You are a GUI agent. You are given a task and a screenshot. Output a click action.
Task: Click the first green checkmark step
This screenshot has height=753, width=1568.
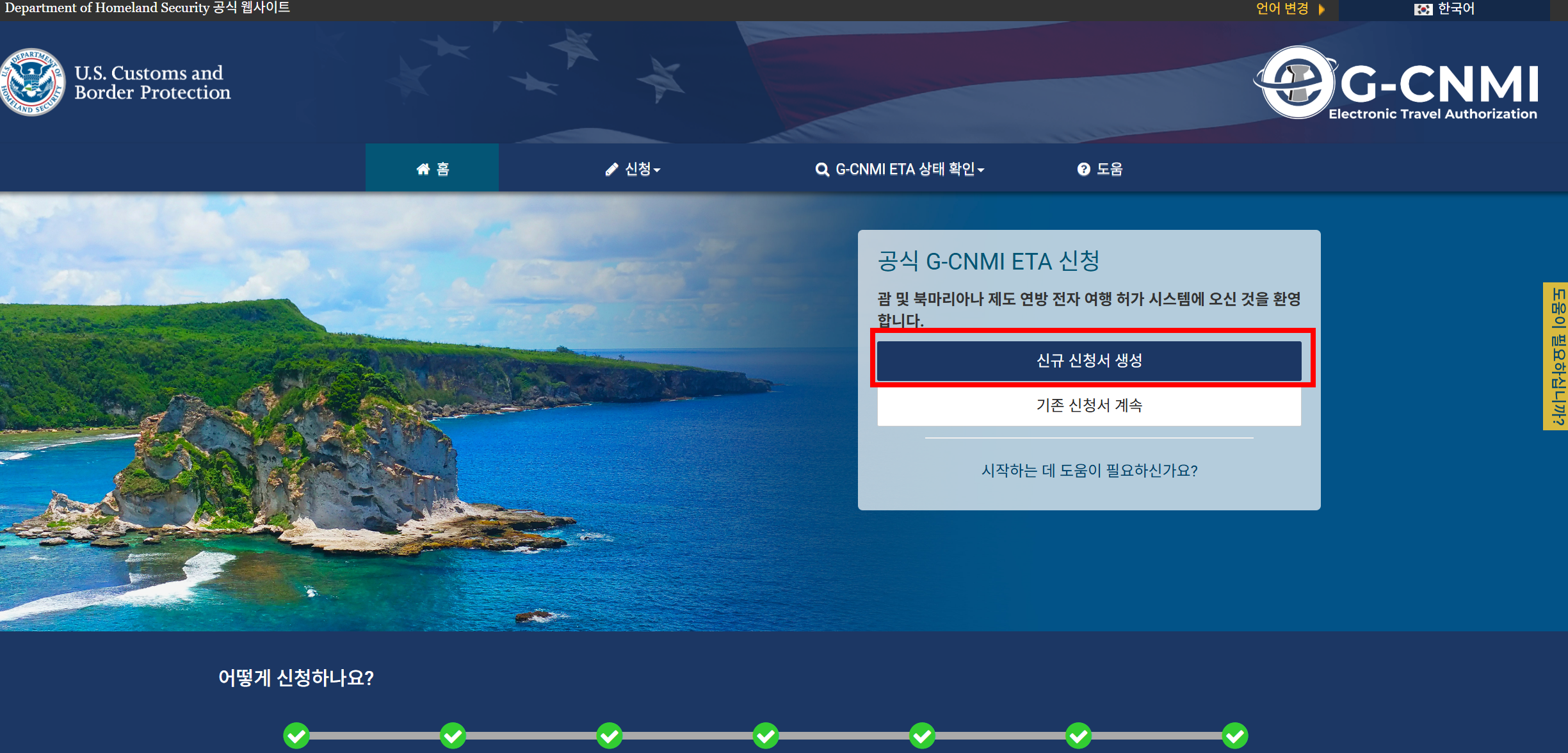296,736
